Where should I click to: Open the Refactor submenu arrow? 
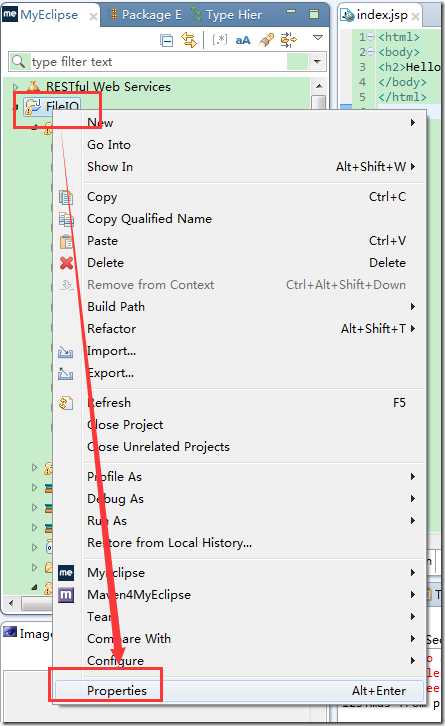[x=413, y=329]
